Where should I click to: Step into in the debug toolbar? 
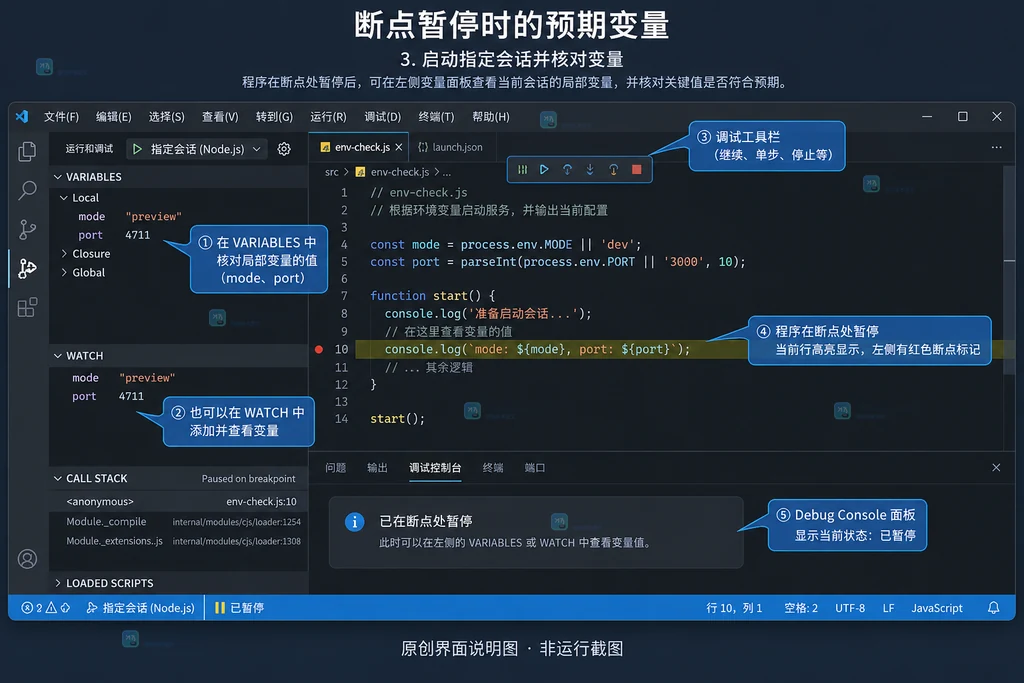coord(590,170)
